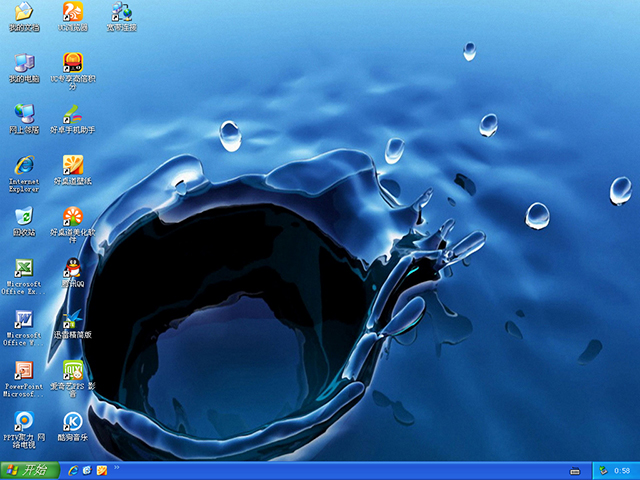This screenshot has height=480, width=640.
Task: Click the taskbar clock showing 0:58
Action: [x=621, y=470]
